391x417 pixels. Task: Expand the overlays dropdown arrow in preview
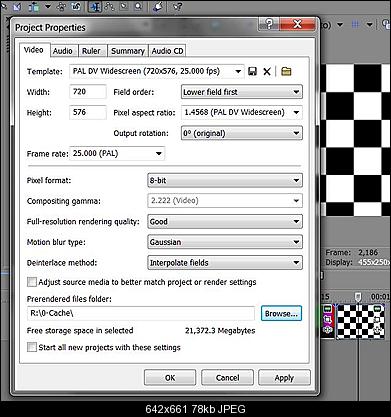tap(369, 25)
